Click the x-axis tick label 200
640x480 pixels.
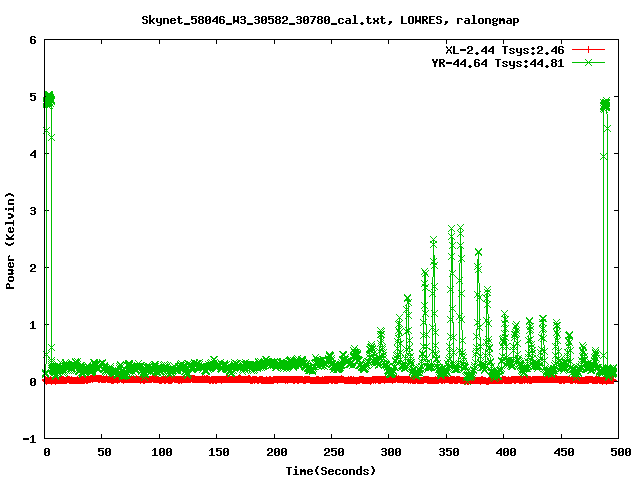click(277, 452)
